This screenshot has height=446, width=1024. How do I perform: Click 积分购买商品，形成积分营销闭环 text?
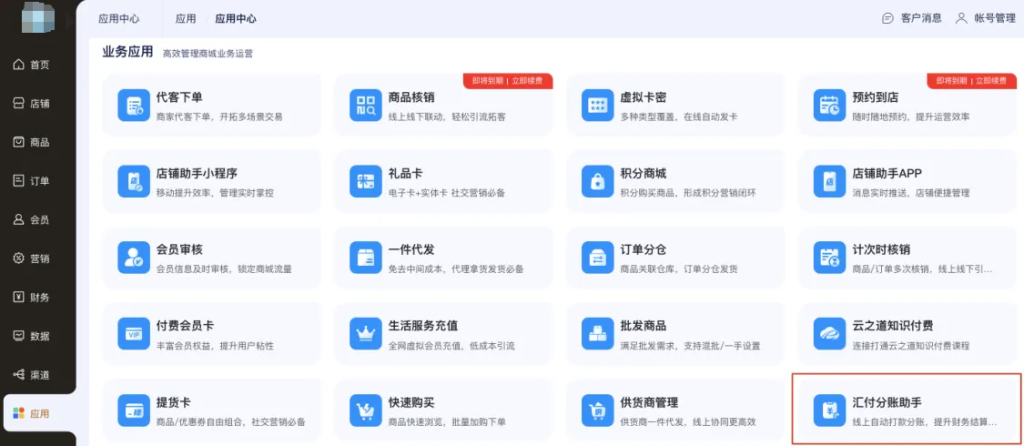point(688,193)
